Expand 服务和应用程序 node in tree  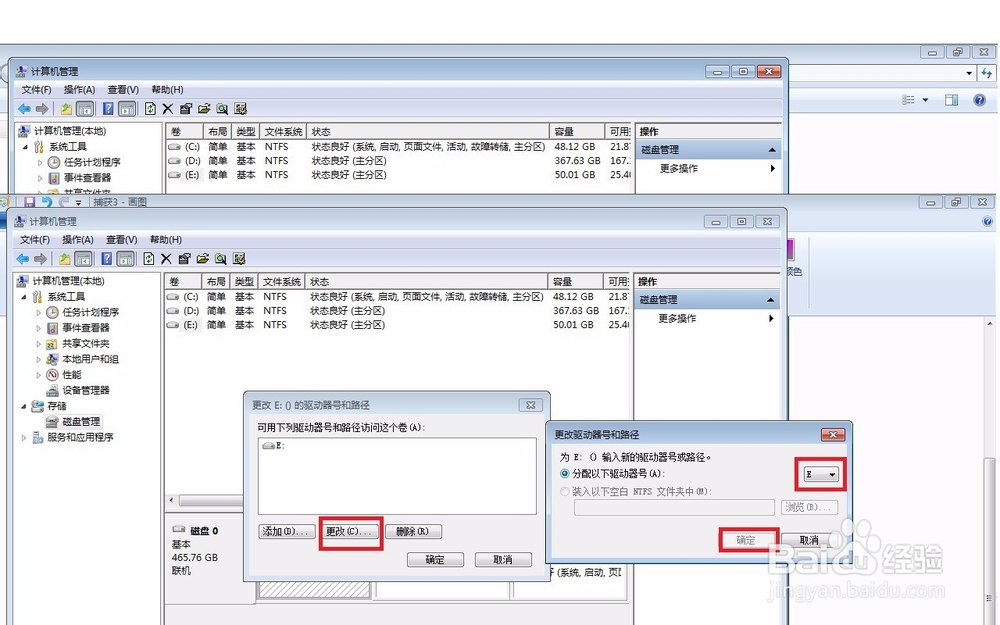(24, 438)
